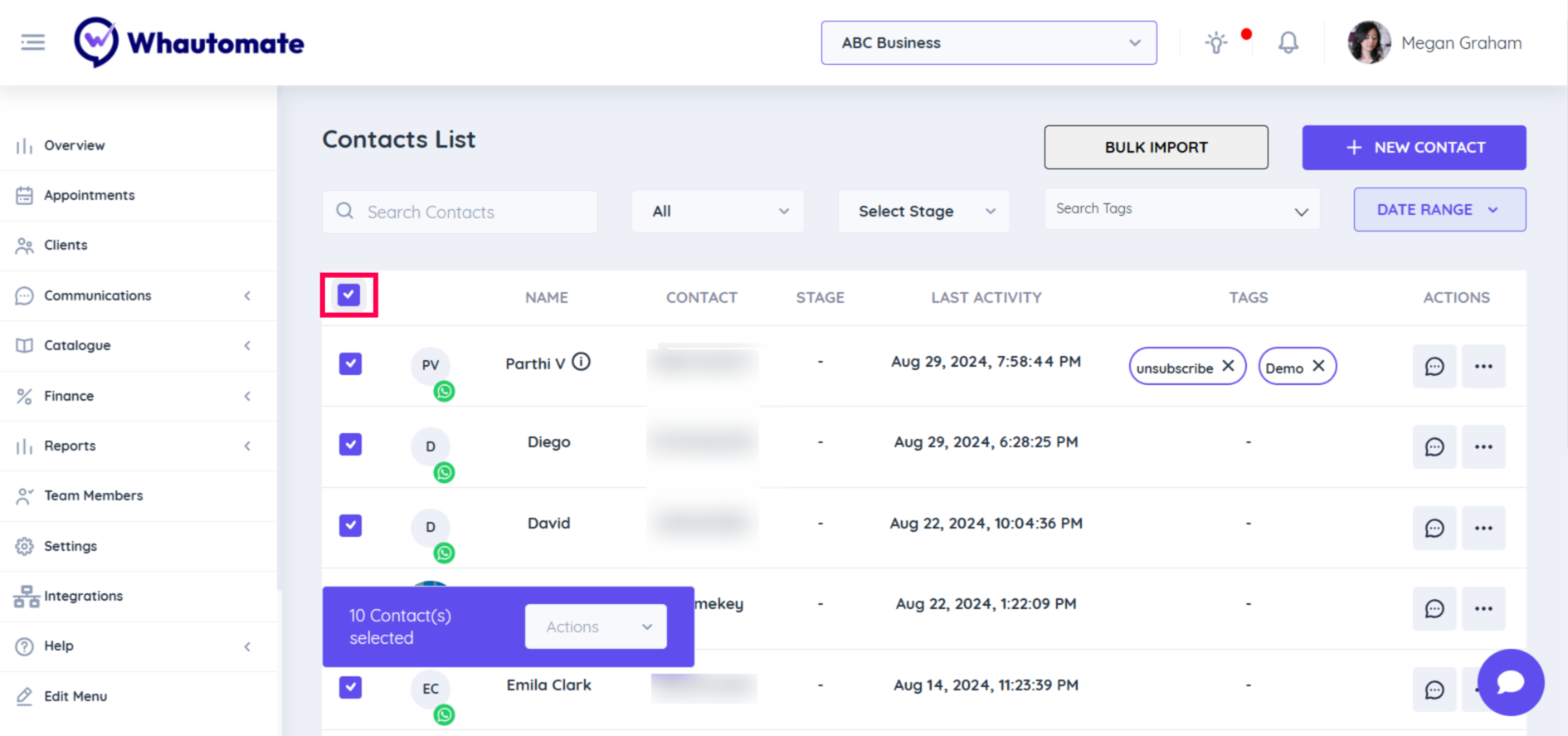Open the notifications bell
Screen dimensions: 1568x736
pos(1288,42)
